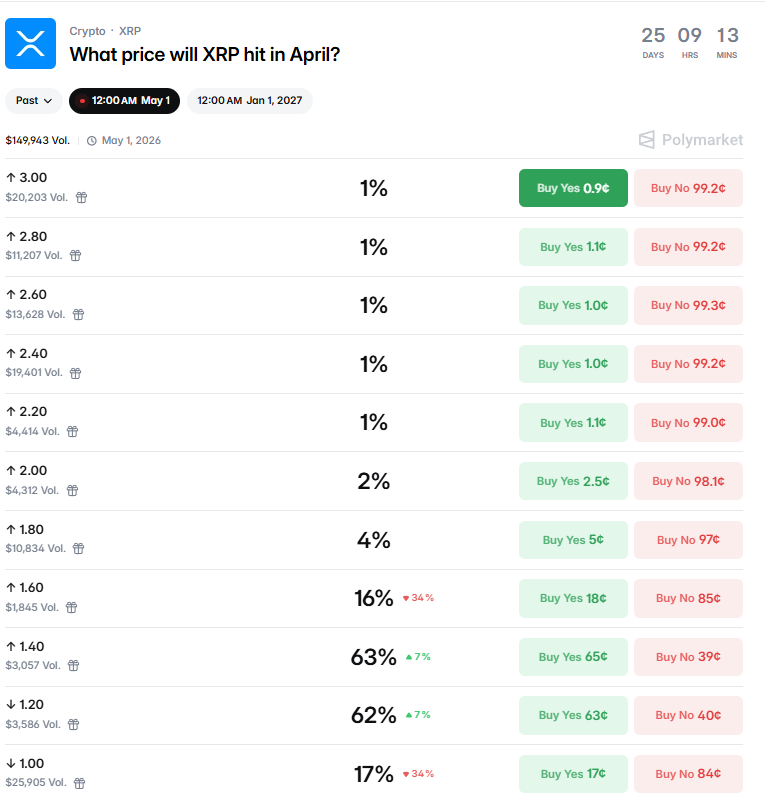765x803 pixels.
Task: Click the XRP token logo at the top left
Action: [30, 43]
